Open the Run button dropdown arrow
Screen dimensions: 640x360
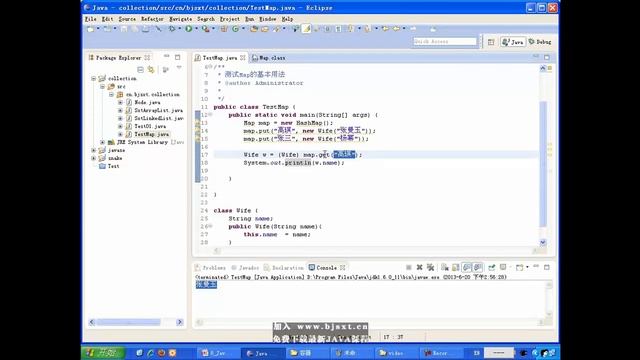click(196, 29)
